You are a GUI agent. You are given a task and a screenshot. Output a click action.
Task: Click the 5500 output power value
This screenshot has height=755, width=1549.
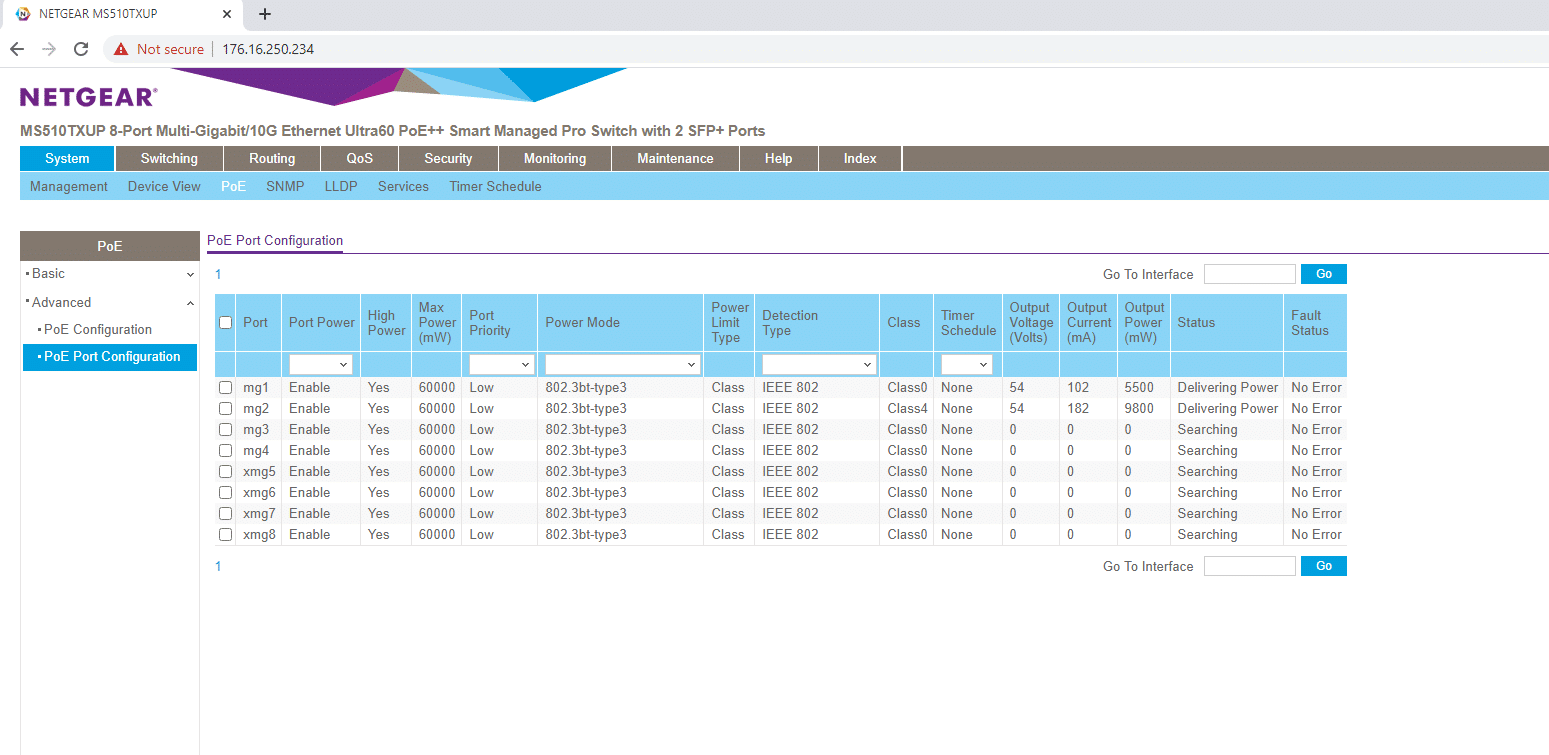coord(1139,387)
